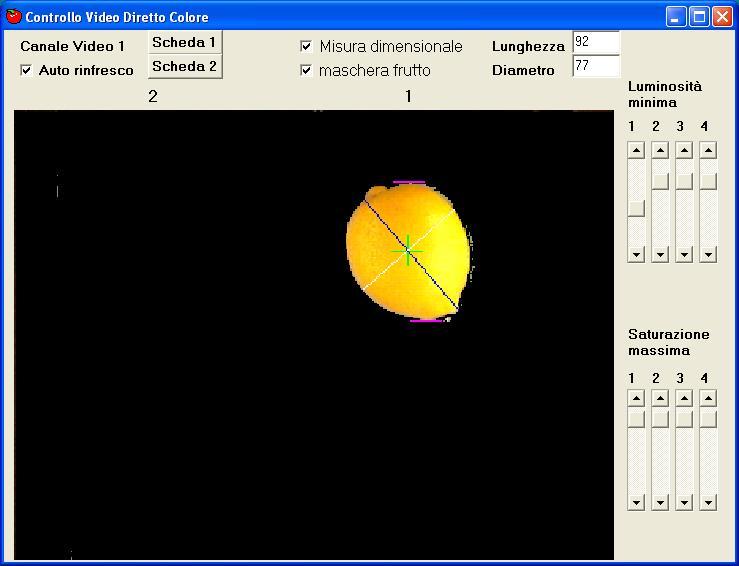The image size is (739, 566).
Task: Toggle the maschera frutto checkbox
Action: click(306, 70)
